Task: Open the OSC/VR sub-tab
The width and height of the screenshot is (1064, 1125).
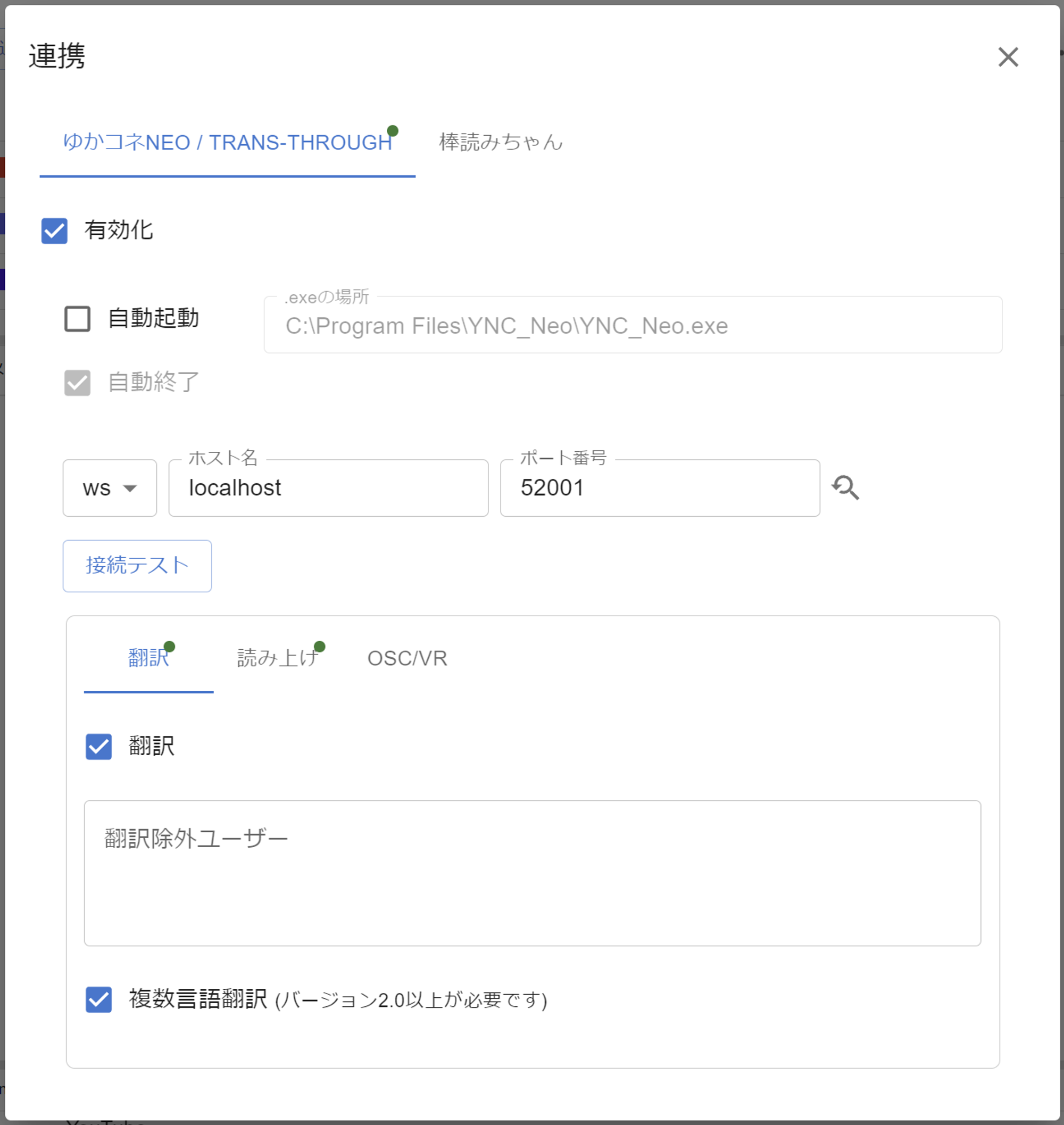Action: 407,658
